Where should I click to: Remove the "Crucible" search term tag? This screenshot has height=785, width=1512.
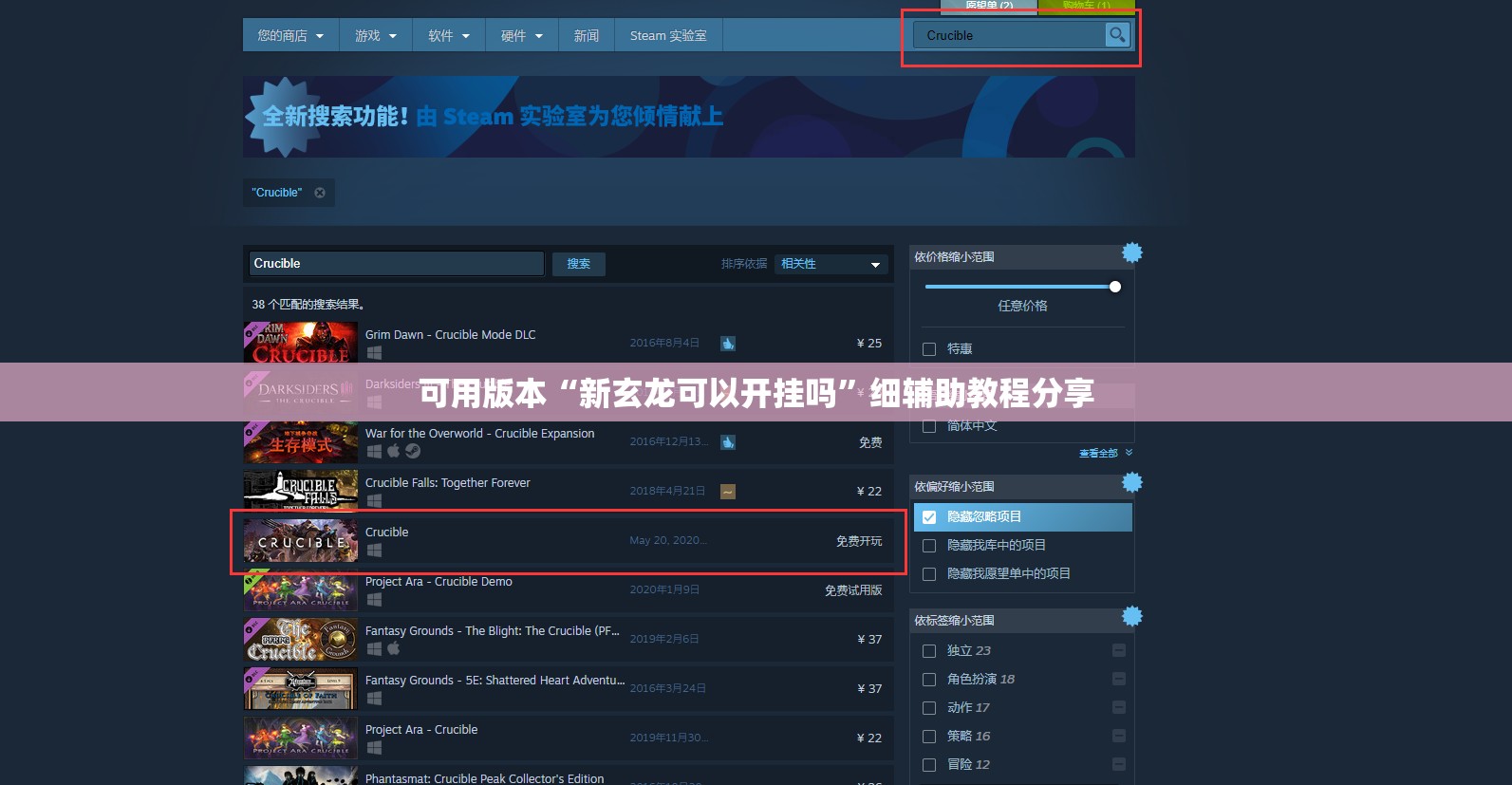[x=320, y=193]
